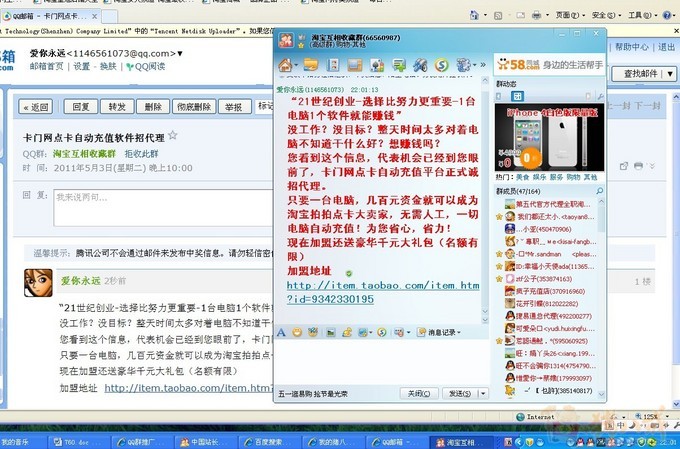
Task: Click the yellow figure gift icon in input toolbar
Action: (x=347, y=332)
